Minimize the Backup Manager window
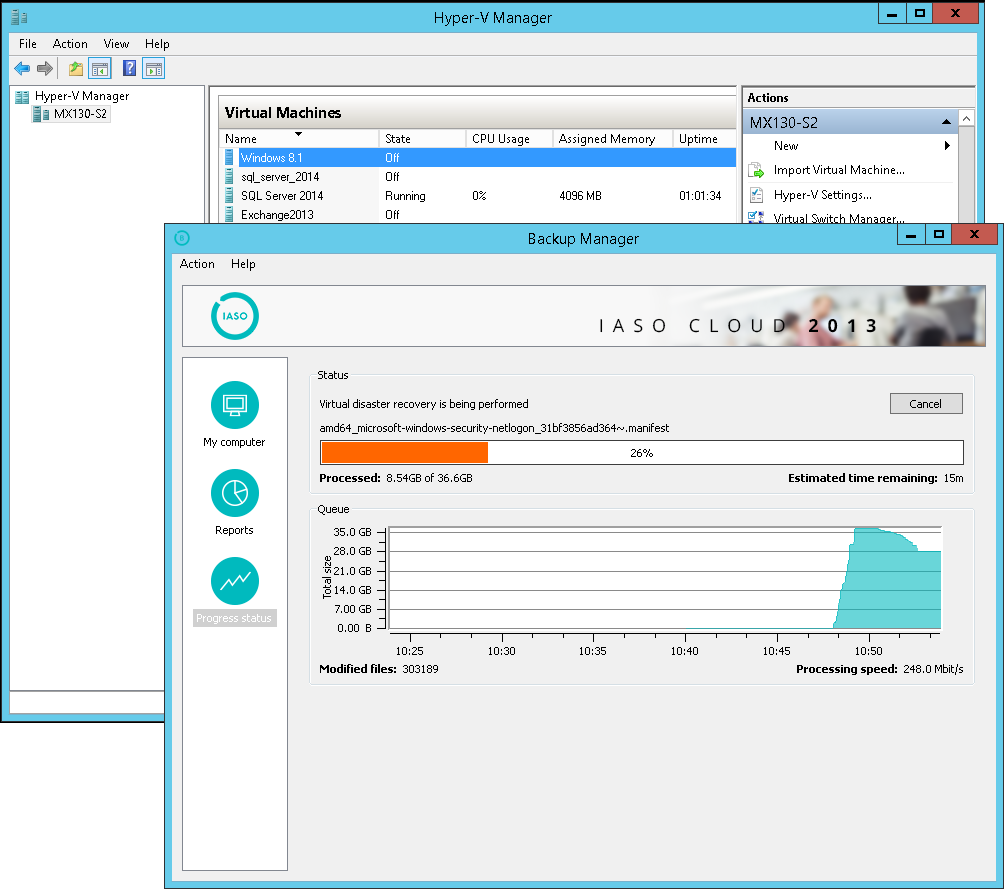The width and height of the screenshot is (1004, 889). pyautogui.click(x=911, y=235)
